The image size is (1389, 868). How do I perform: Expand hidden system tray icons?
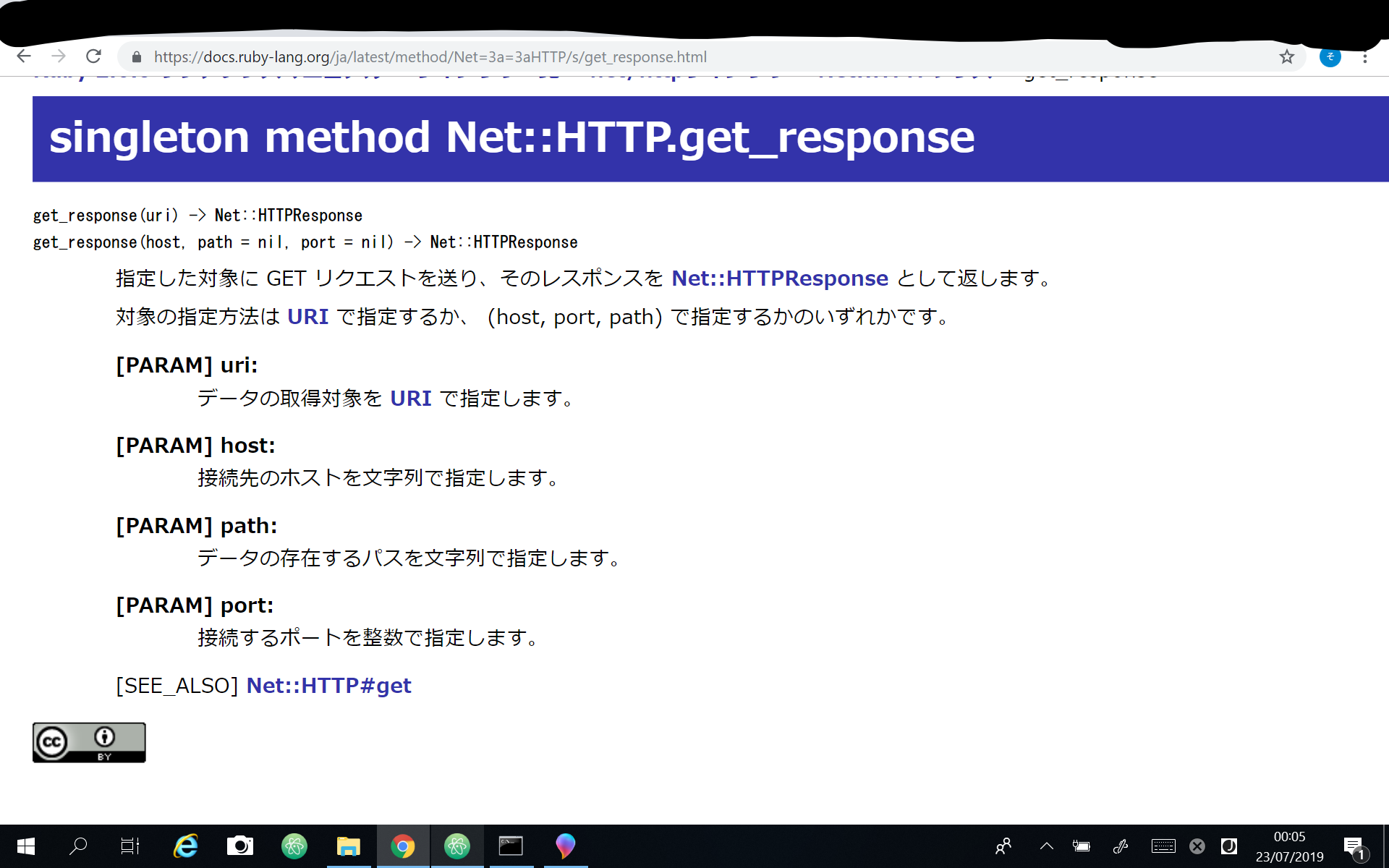1046,846
